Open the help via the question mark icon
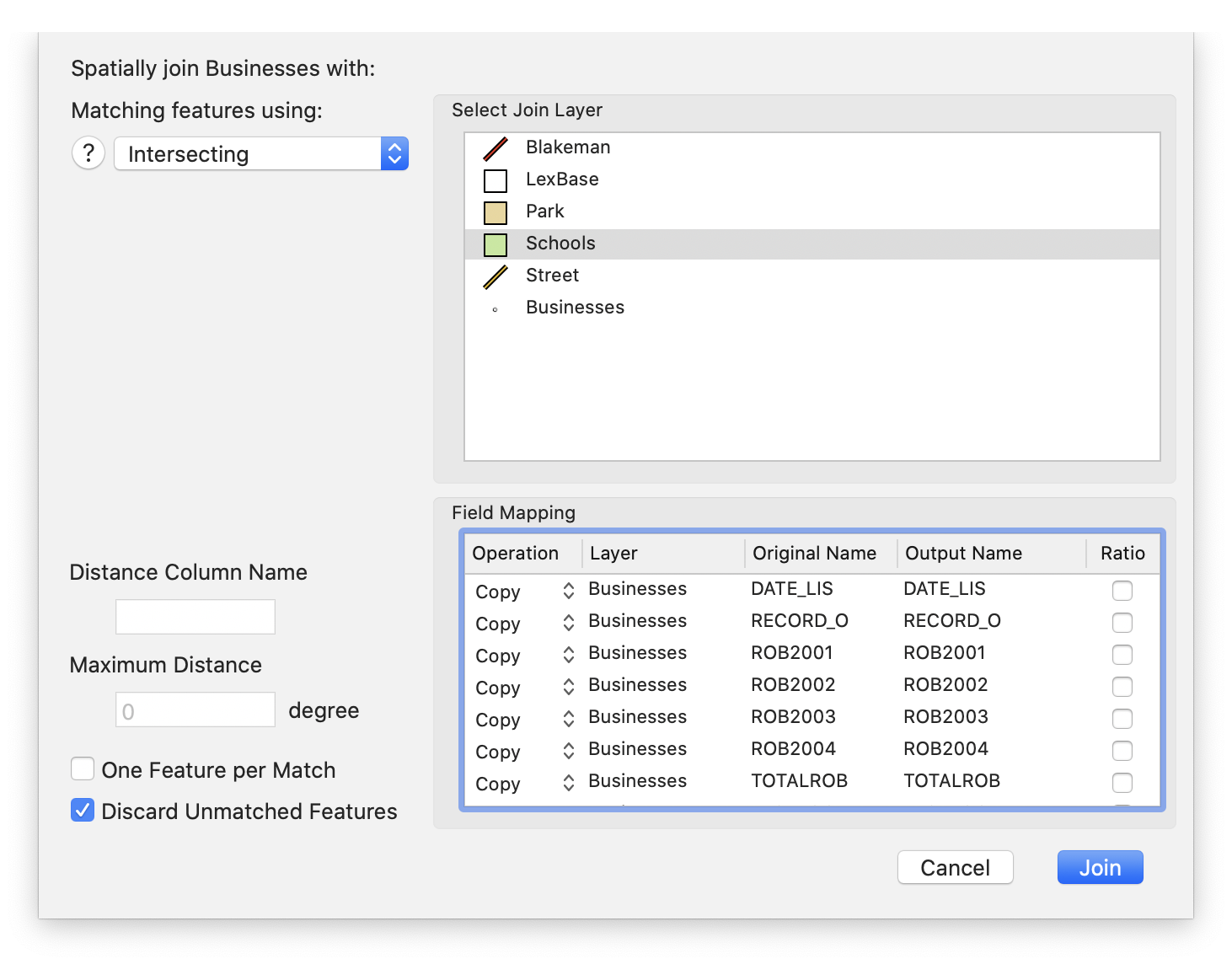The image size is (1232, 964). (88, 153)
